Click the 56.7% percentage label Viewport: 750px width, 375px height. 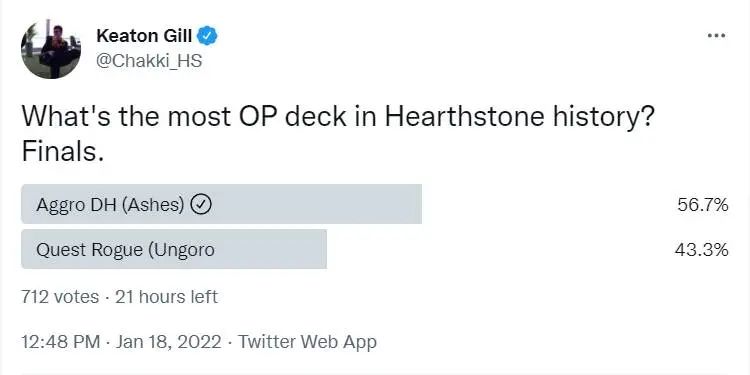[x=703, y=205]
